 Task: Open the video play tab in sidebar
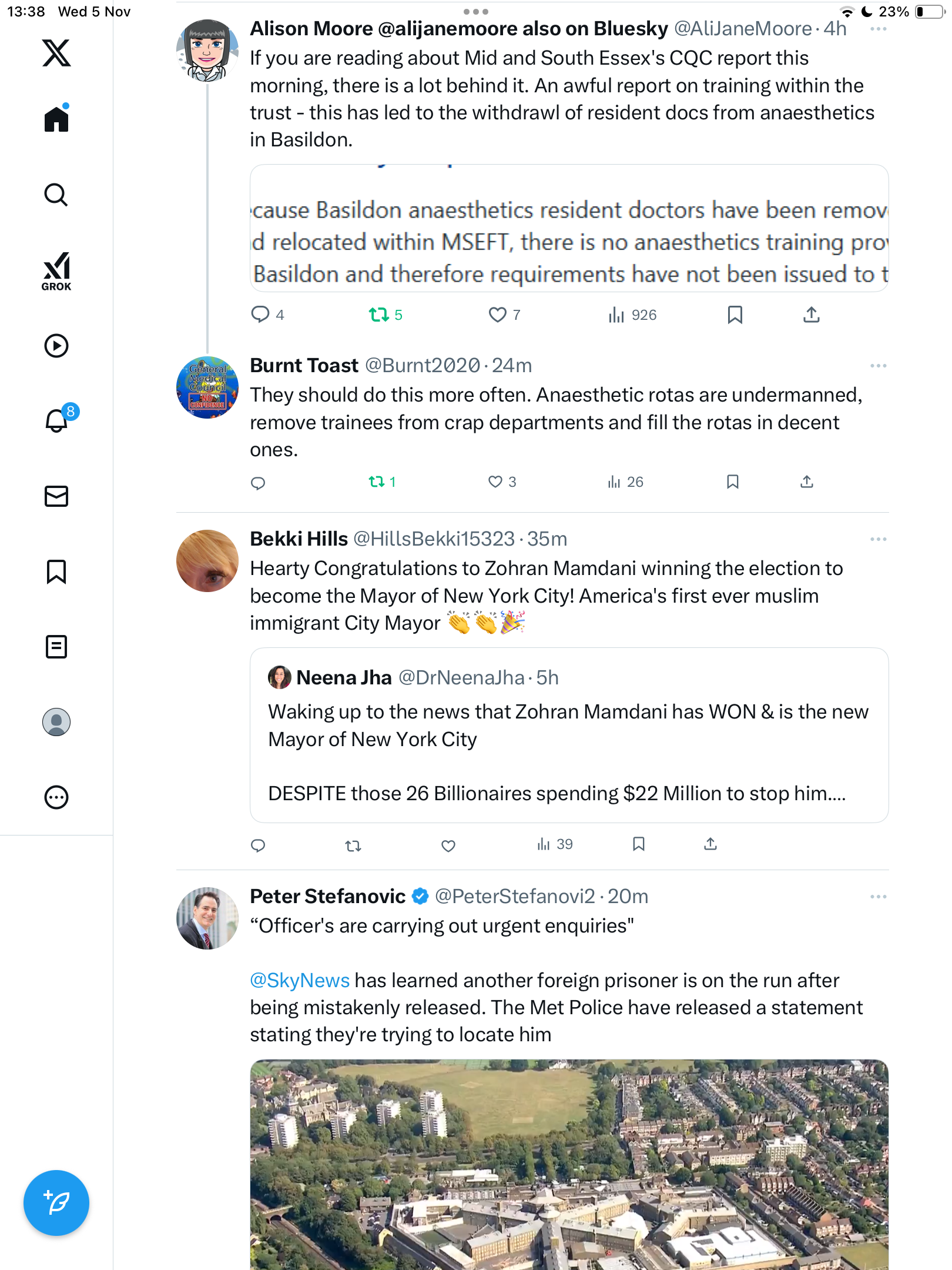click(x=56, y=346)
